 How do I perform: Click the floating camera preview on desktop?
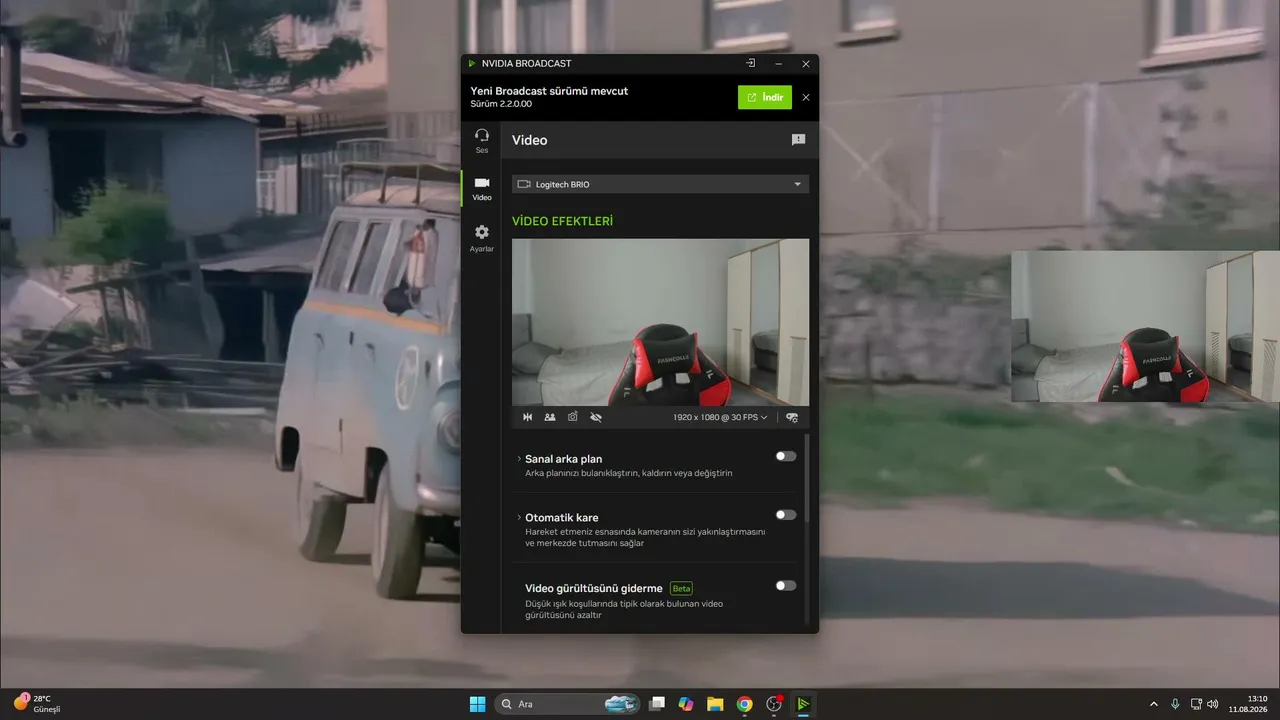(1145, 326)
